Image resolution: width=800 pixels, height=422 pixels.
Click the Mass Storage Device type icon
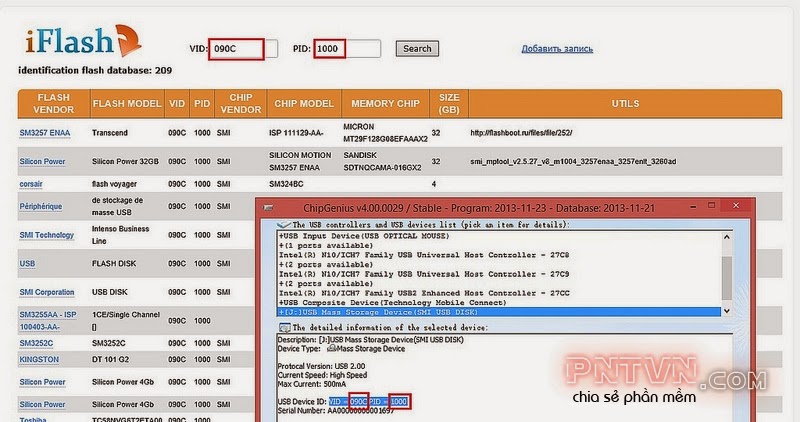[x=332, y=349]
